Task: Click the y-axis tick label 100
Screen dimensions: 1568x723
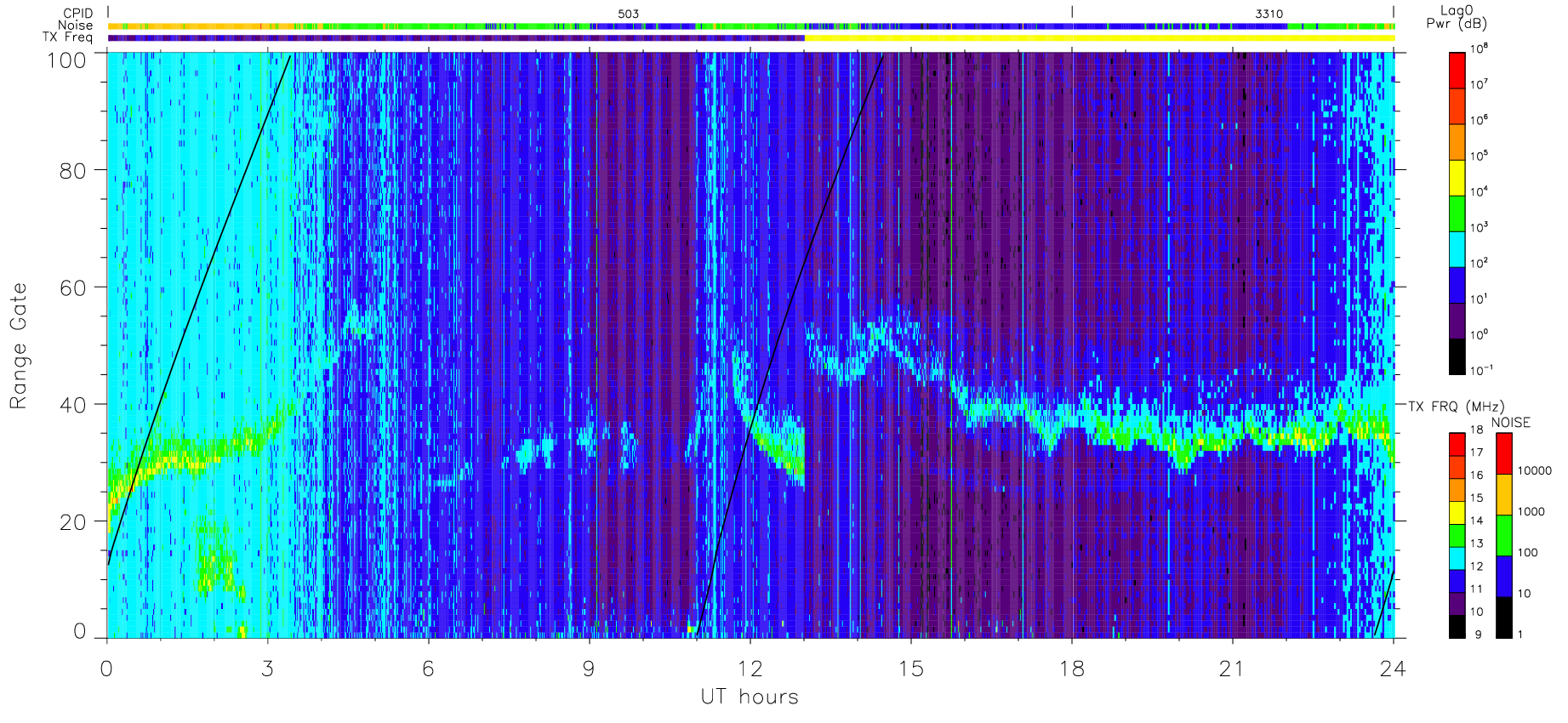Action: (x=67, y=60)
